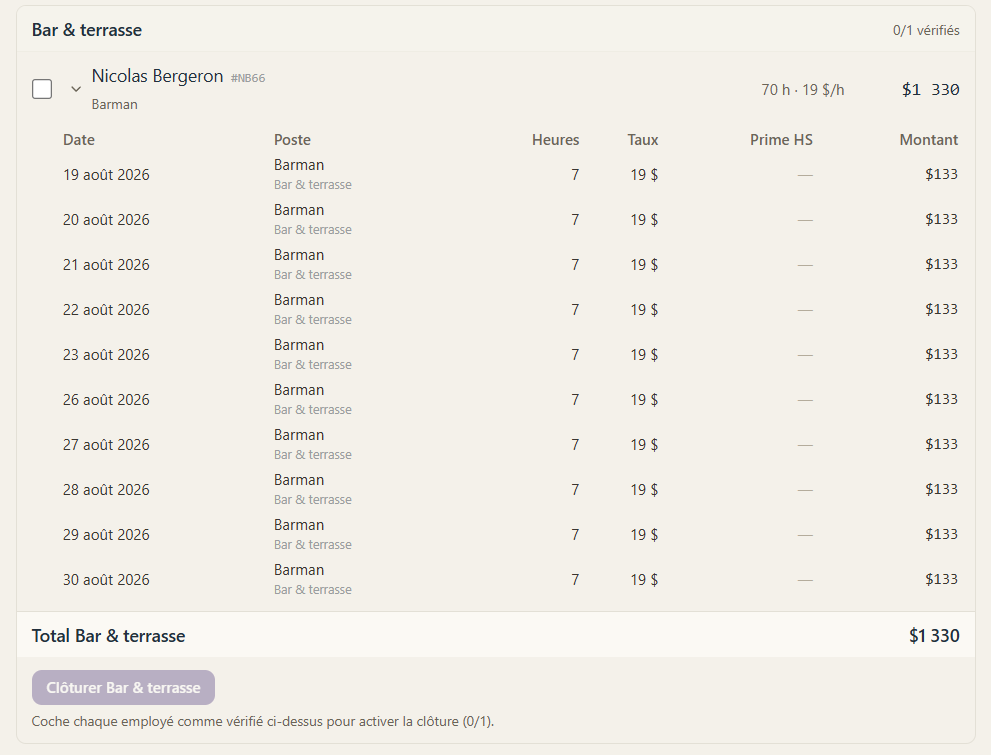This screenshot has width=991, height=755.
Task: Click the Montant column header
Action: tap(928, 140)
